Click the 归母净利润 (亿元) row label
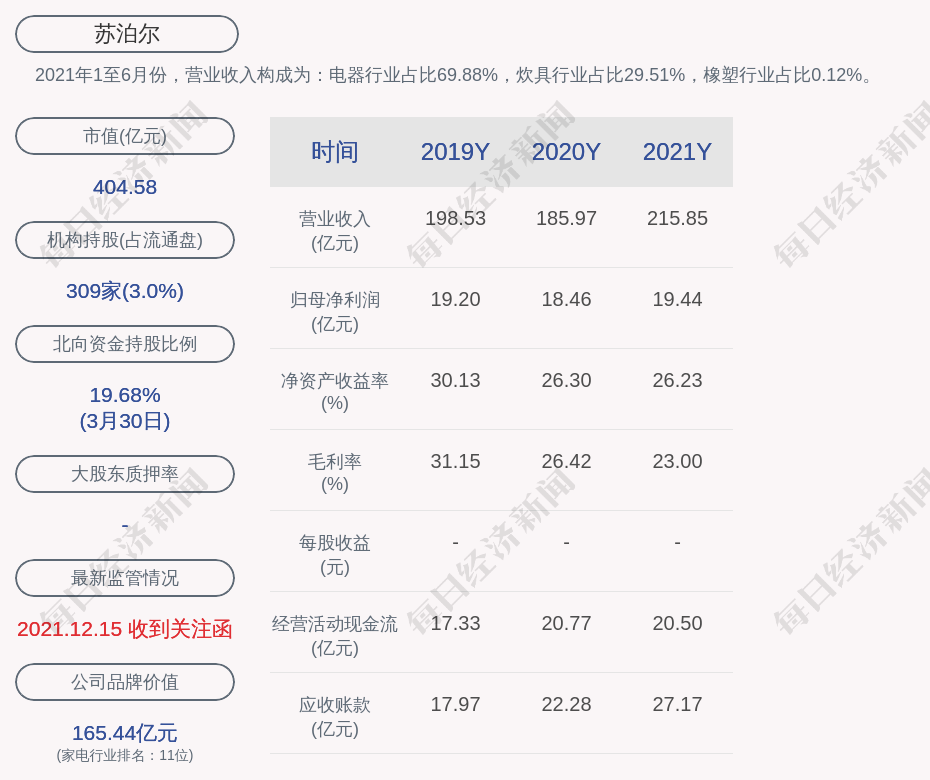 pos(335,312)
